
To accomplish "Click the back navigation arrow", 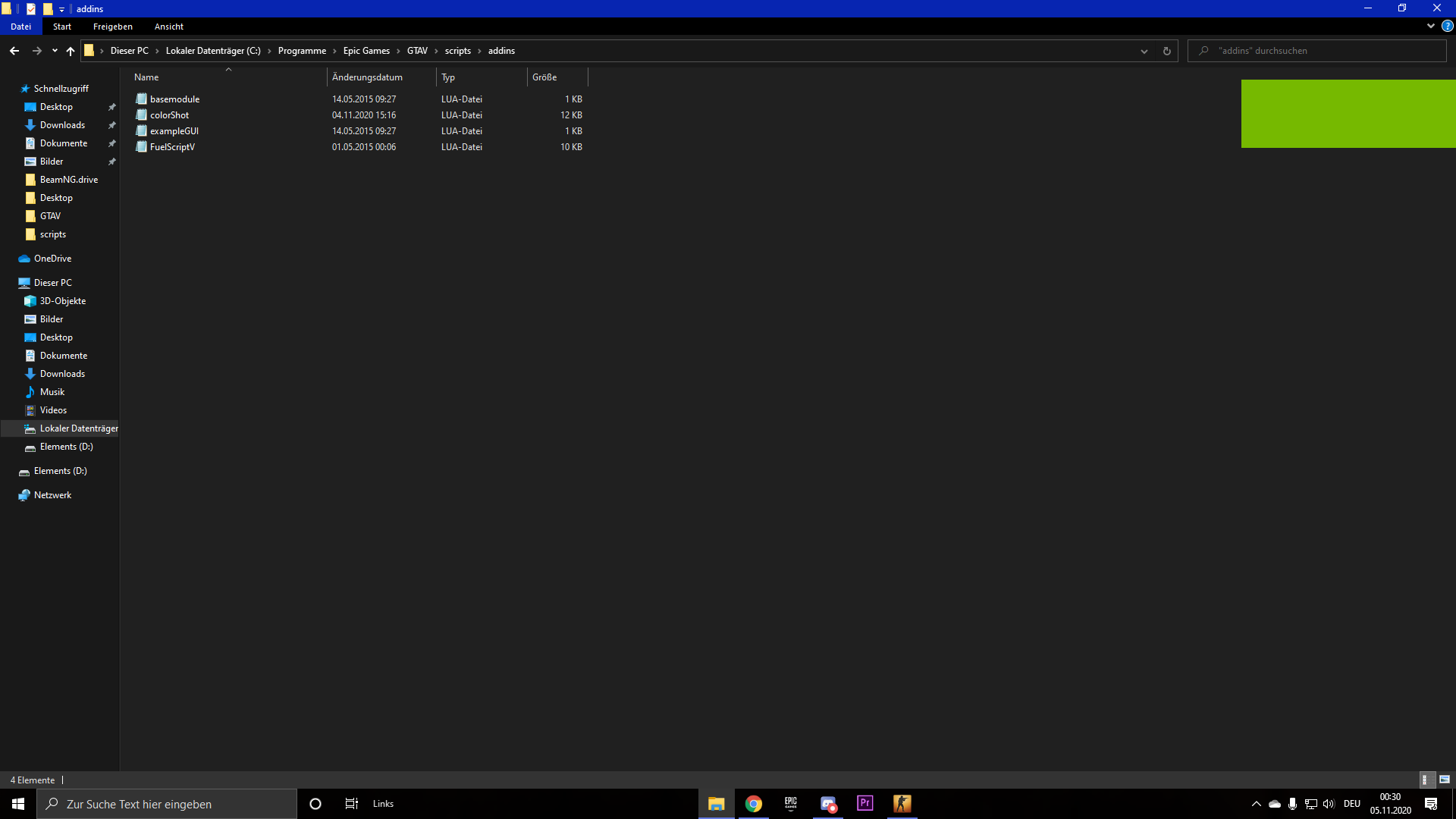I will pos(14,51).
